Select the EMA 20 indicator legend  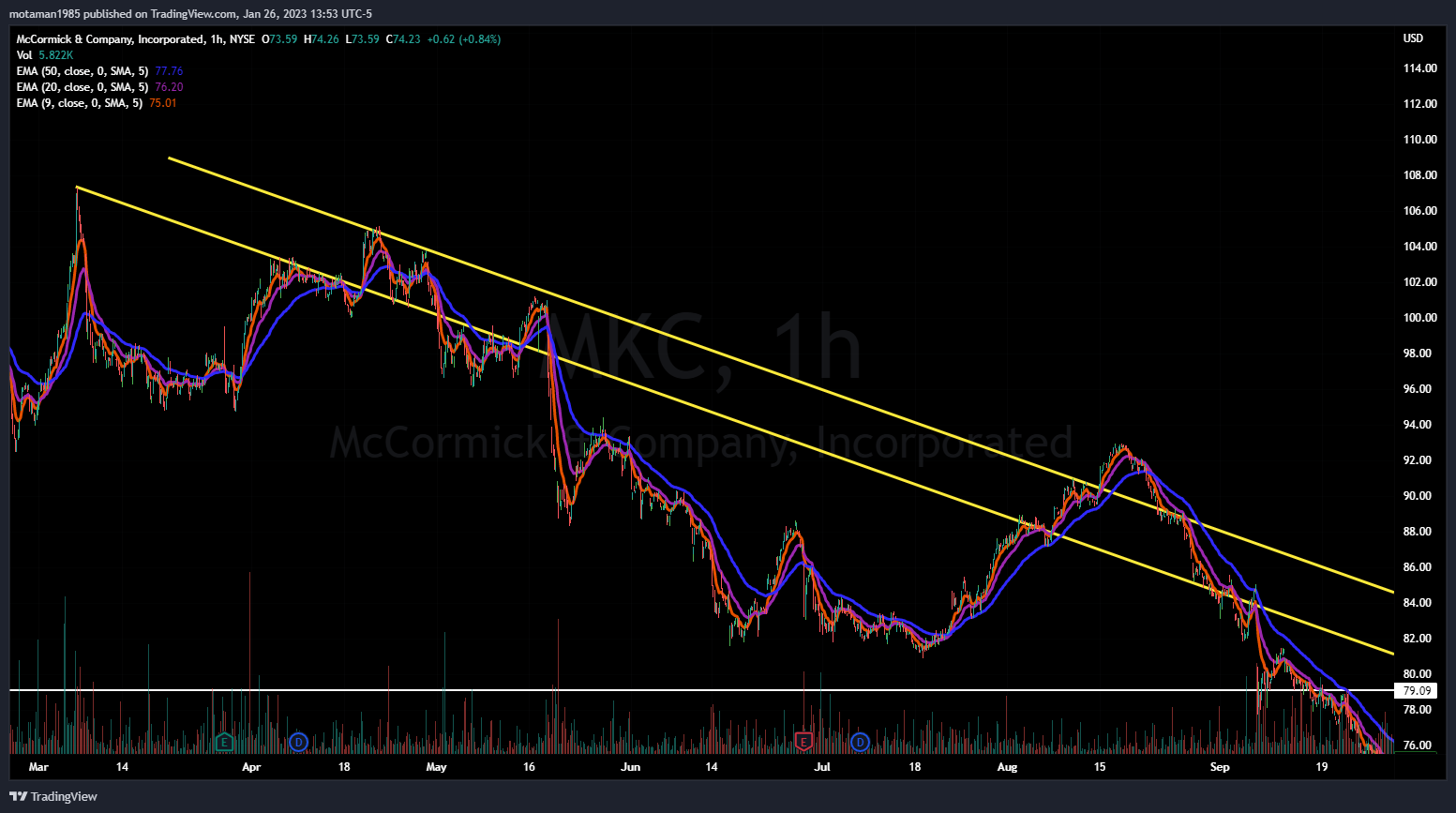pyautogui.click(x=82, y=87)
